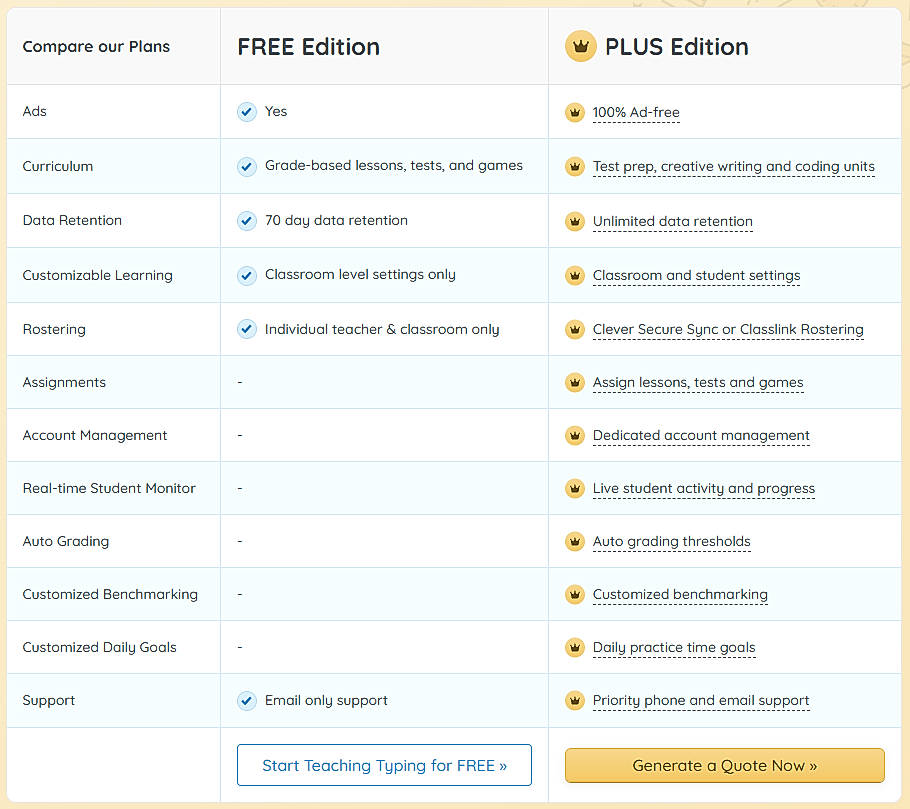The height and width of the screenshot is (809, 910).
Task: Click the crown icon next to Clever Secure Sync
Action: click(x=575, y=329)
